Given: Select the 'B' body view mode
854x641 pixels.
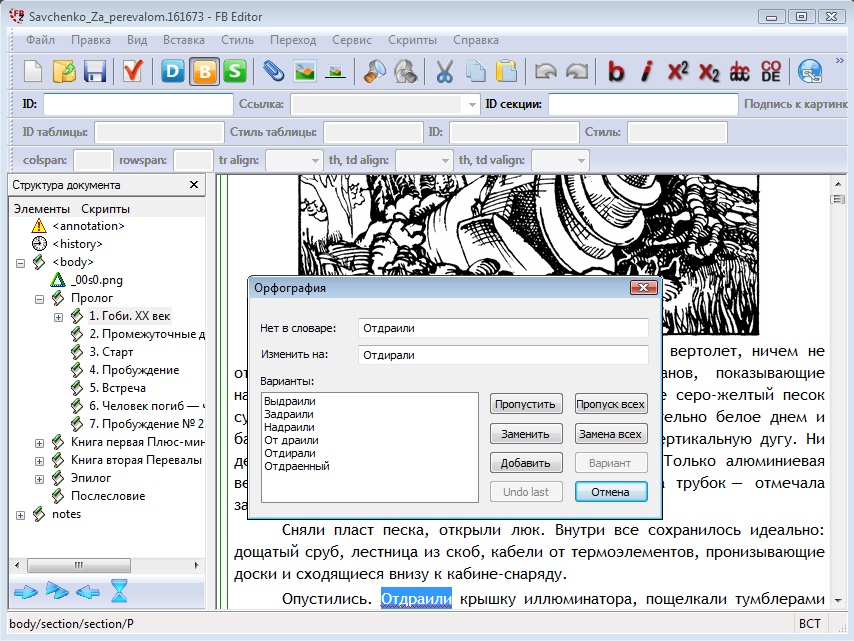Looking at the screenshot, I should click(204, 71).
